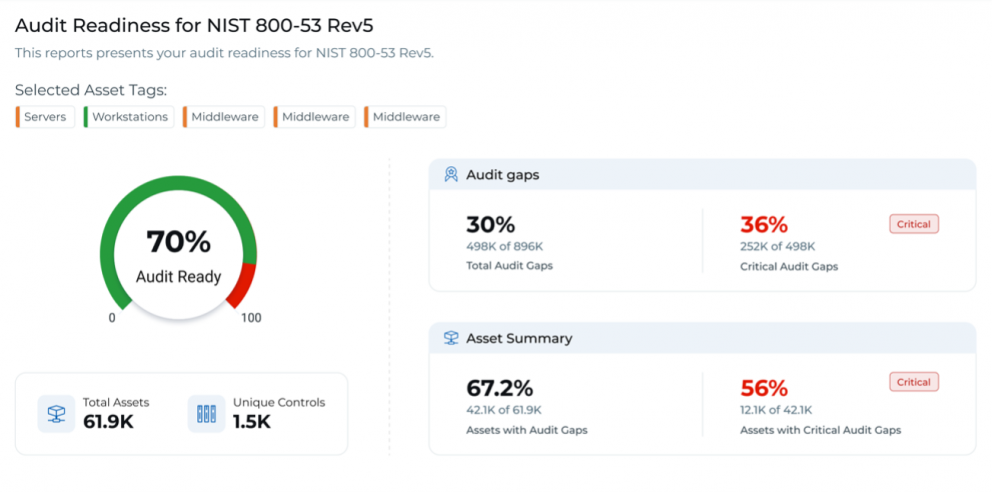Click the 56% critical assets figure

pyautogui.click(x=764, y=388)
